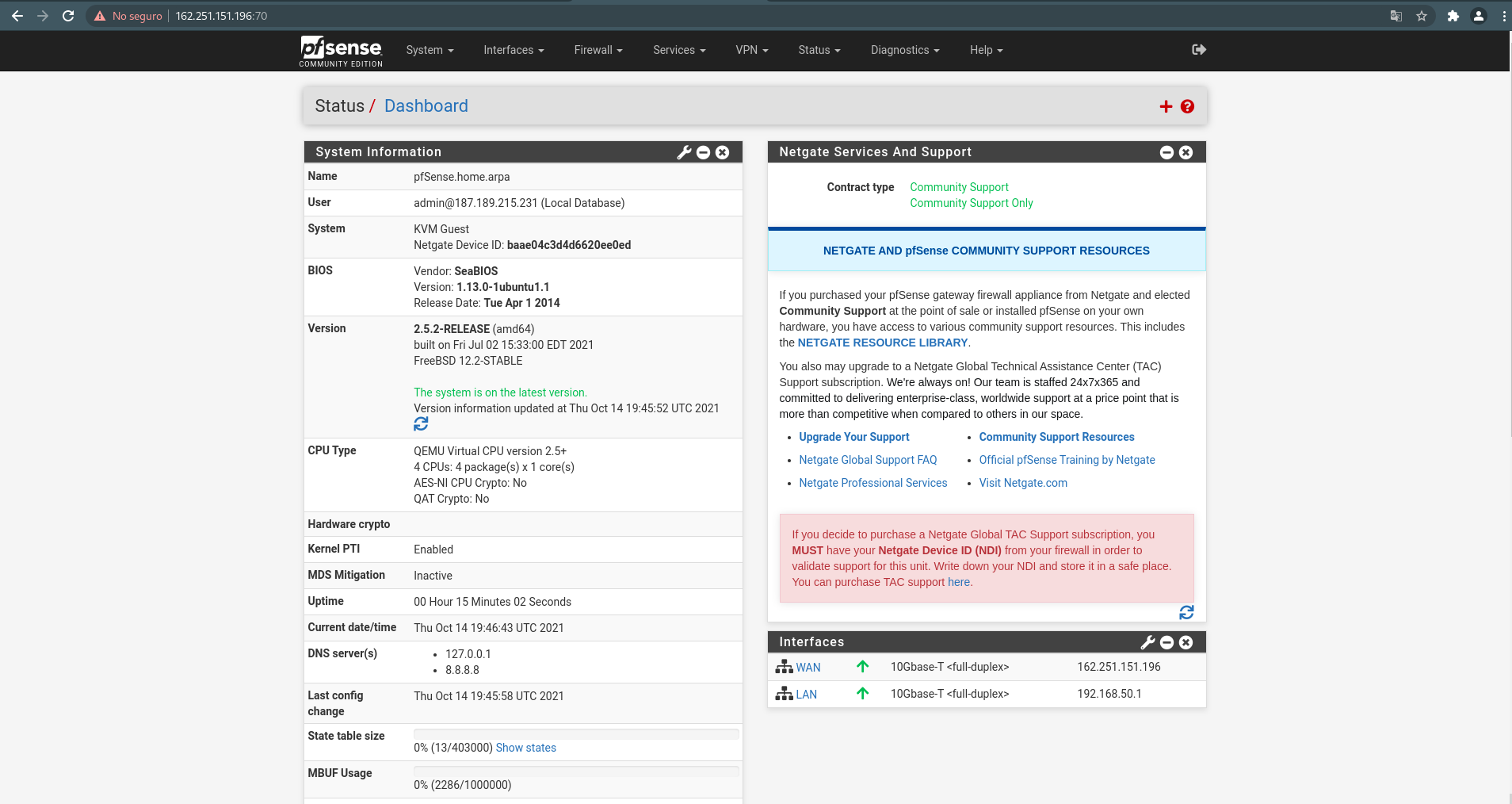The height and width of the screenshot is (804, 1512).
Task: Expand the Diagnostics dropdown menu
Action: click(x=904, y=50)
